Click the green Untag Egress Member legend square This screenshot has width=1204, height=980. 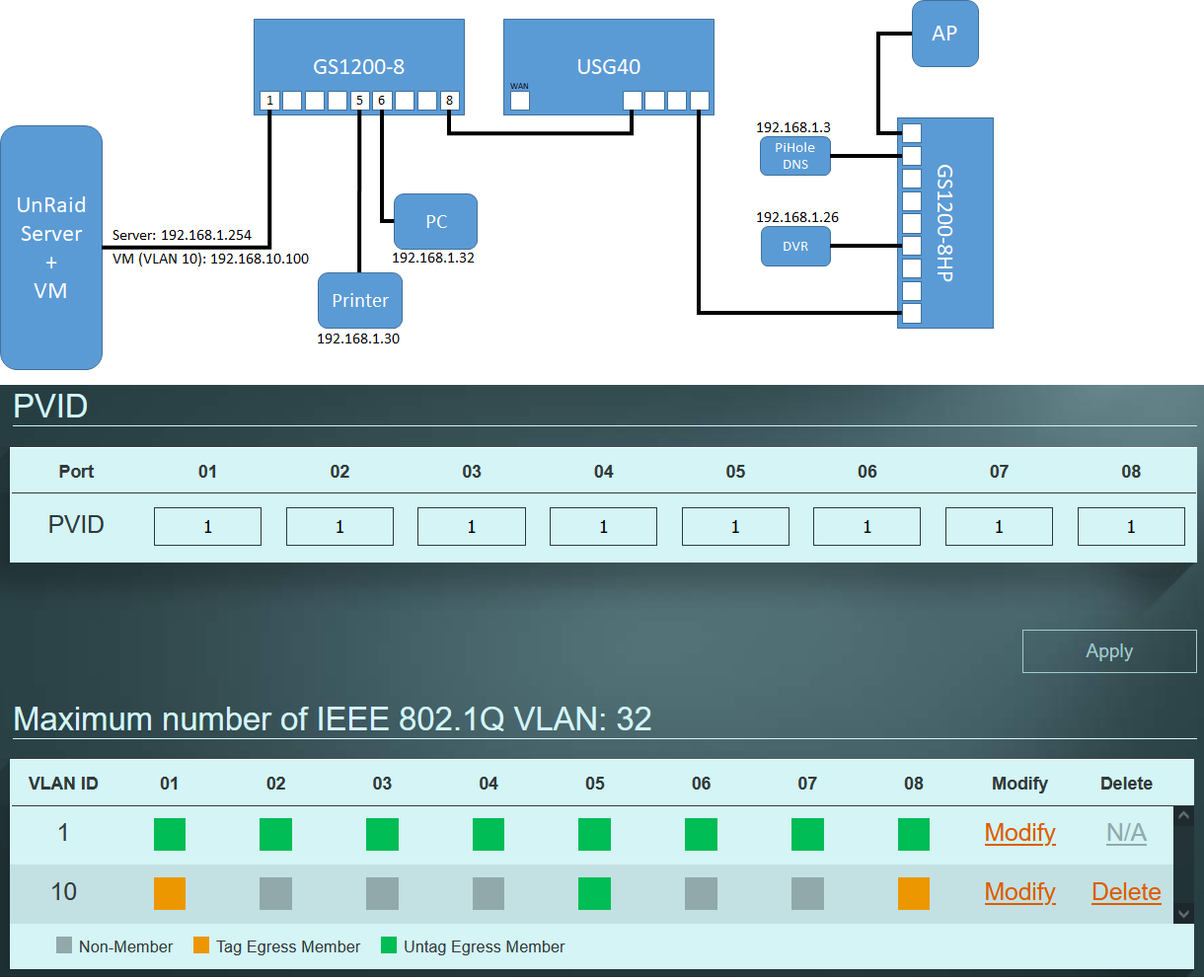click(389, 945)
